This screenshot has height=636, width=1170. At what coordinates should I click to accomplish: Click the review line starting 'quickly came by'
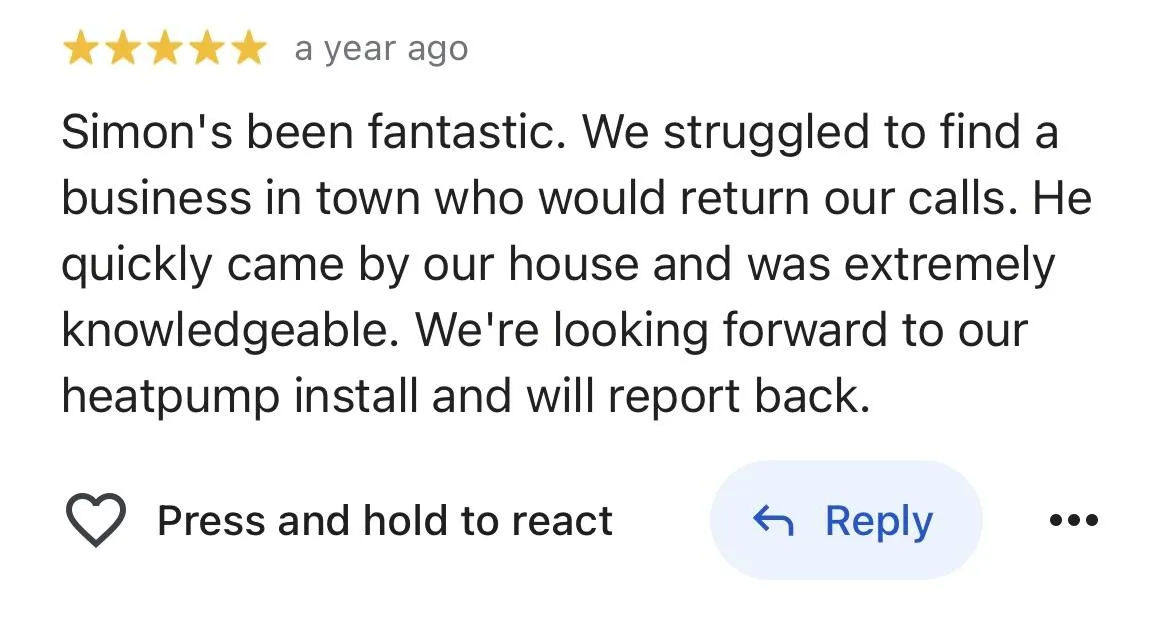click(558, 265)
